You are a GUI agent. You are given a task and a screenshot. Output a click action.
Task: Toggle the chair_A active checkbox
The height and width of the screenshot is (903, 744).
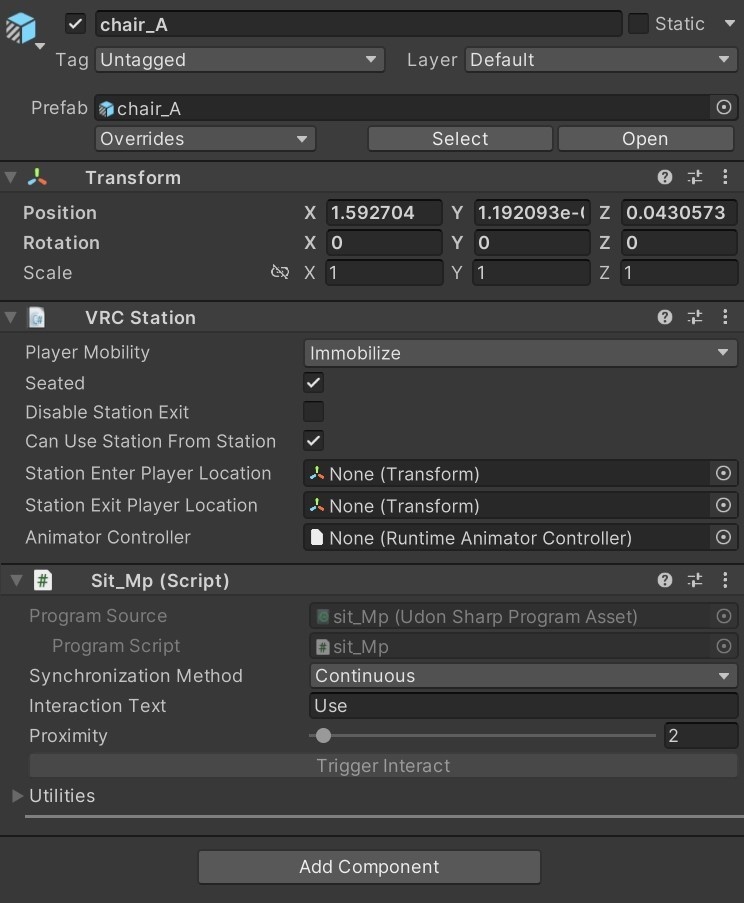(x=76, y=24)
